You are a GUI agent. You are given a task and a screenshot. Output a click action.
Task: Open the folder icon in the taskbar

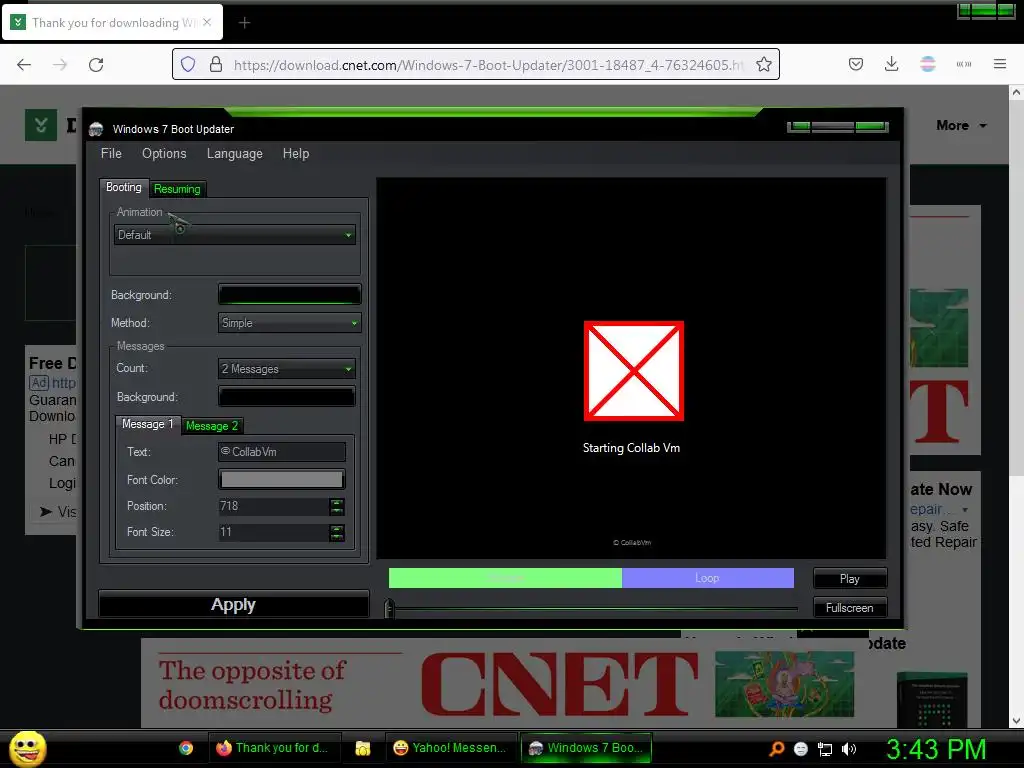tap(362, 748)
